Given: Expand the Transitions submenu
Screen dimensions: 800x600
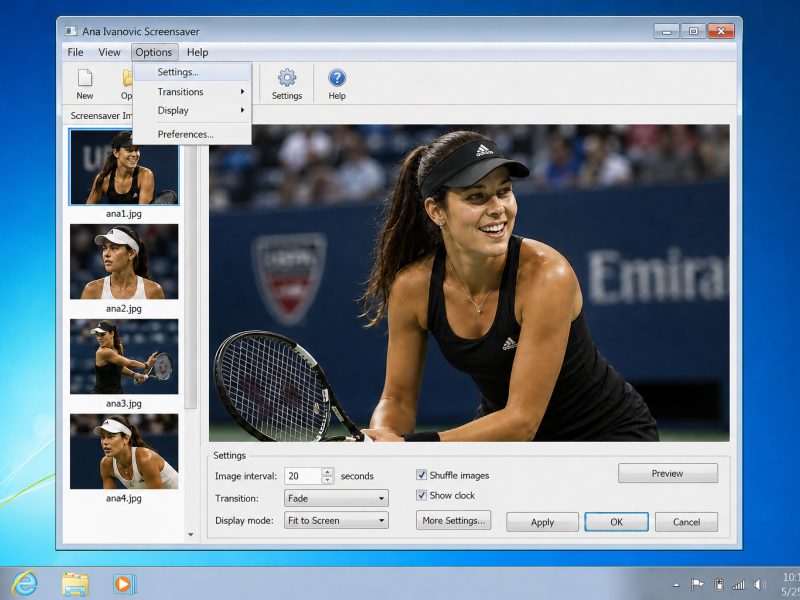Looking at the screenshot, I should (192, 92).
